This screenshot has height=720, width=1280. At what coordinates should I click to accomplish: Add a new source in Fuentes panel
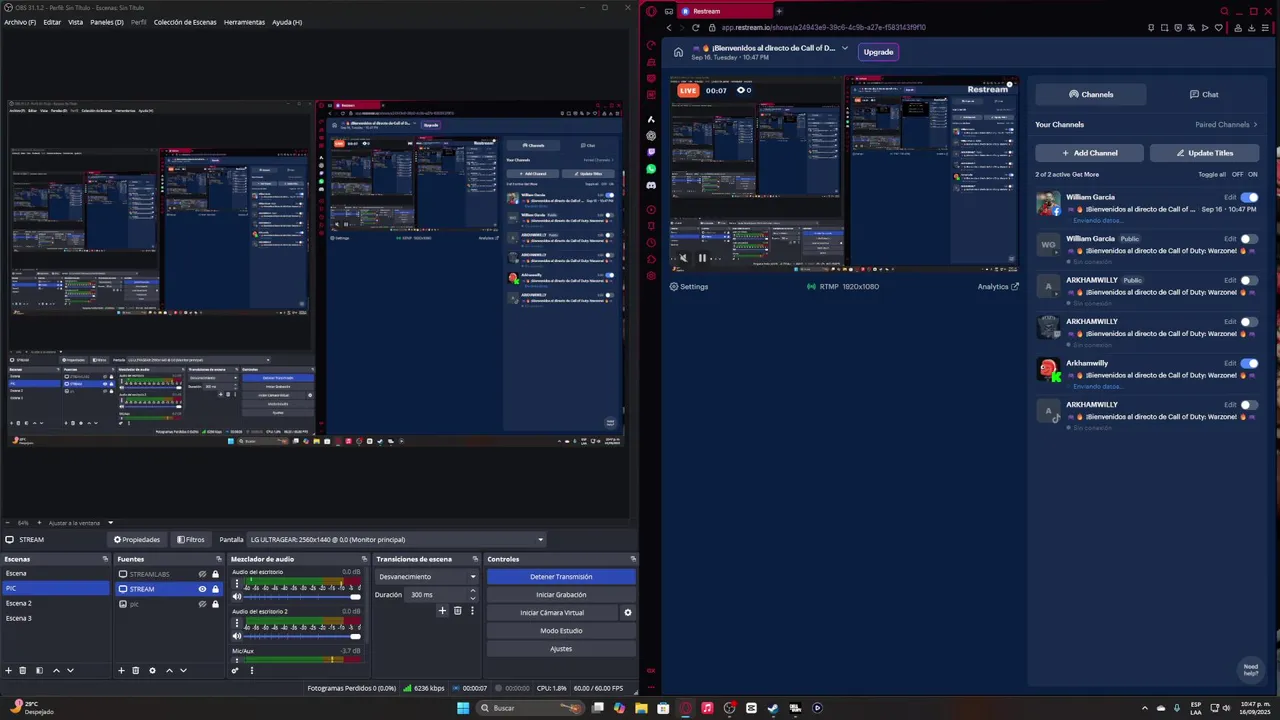(122, 670)
